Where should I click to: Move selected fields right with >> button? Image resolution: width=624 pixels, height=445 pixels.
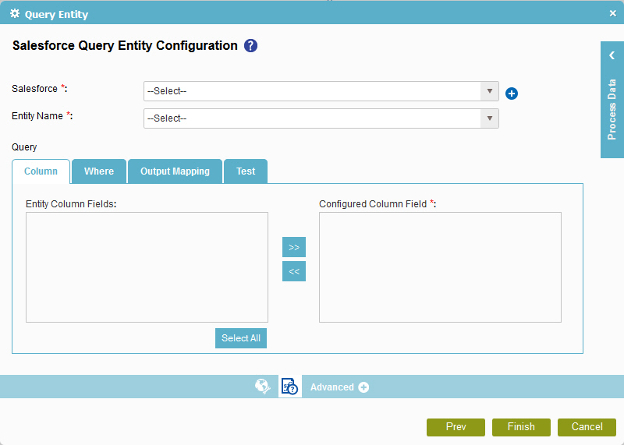294,247
